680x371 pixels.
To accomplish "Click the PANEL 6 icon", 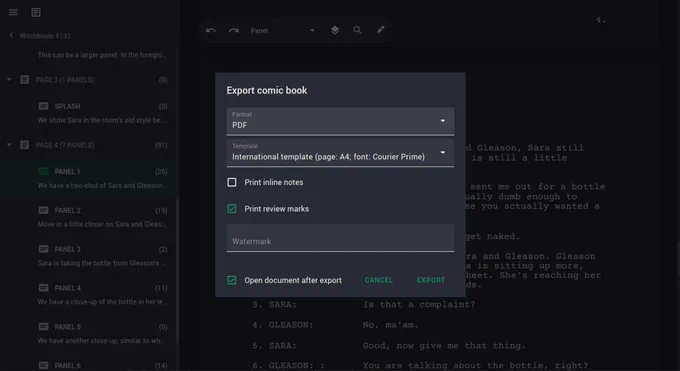I will [x=43, y=365].
